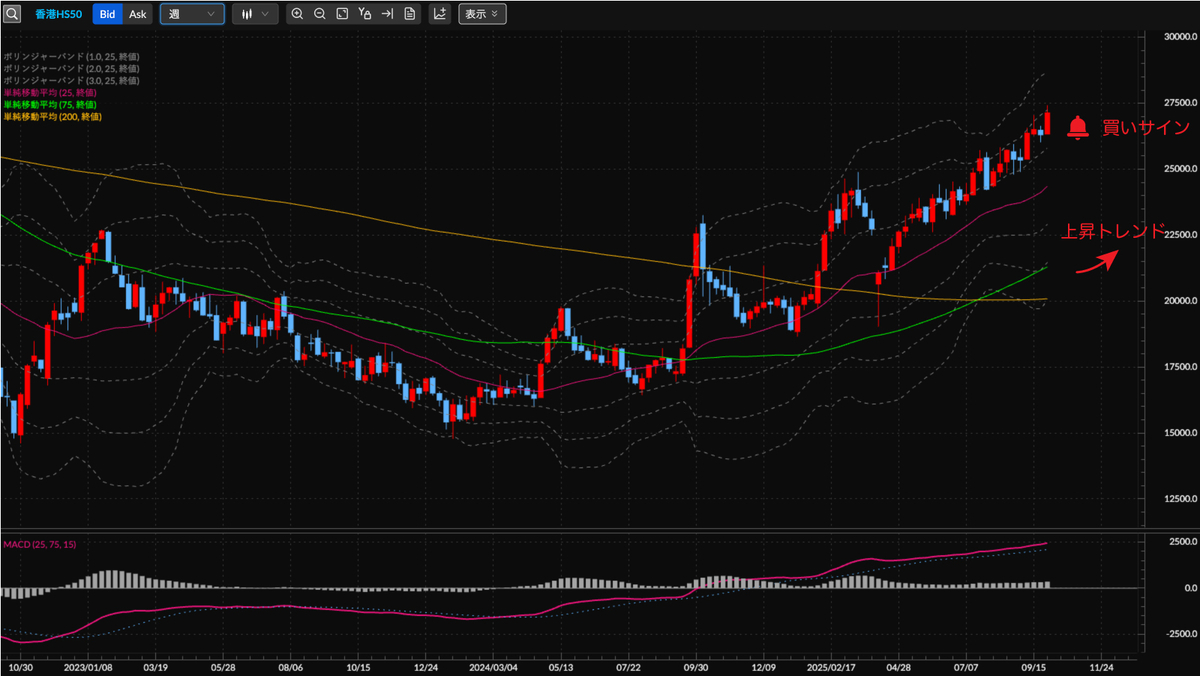Open the document report icon

point(410,14)
